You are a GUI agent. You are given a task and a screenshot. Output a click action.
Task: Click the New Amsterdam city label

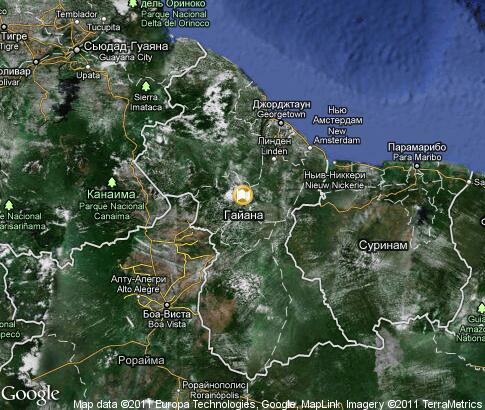coord(337,136)
